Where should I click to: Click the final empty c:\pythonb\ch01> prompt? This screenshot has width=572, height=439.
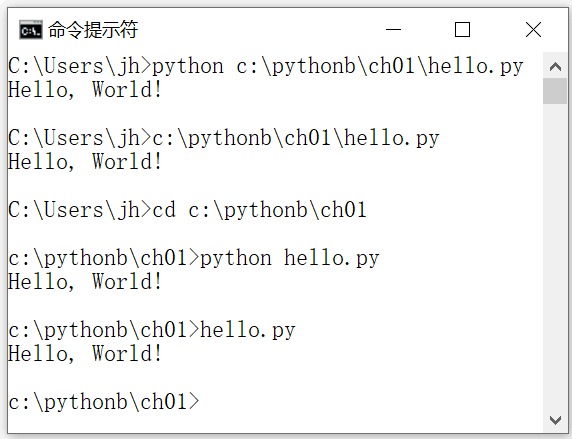click(104, 402)
